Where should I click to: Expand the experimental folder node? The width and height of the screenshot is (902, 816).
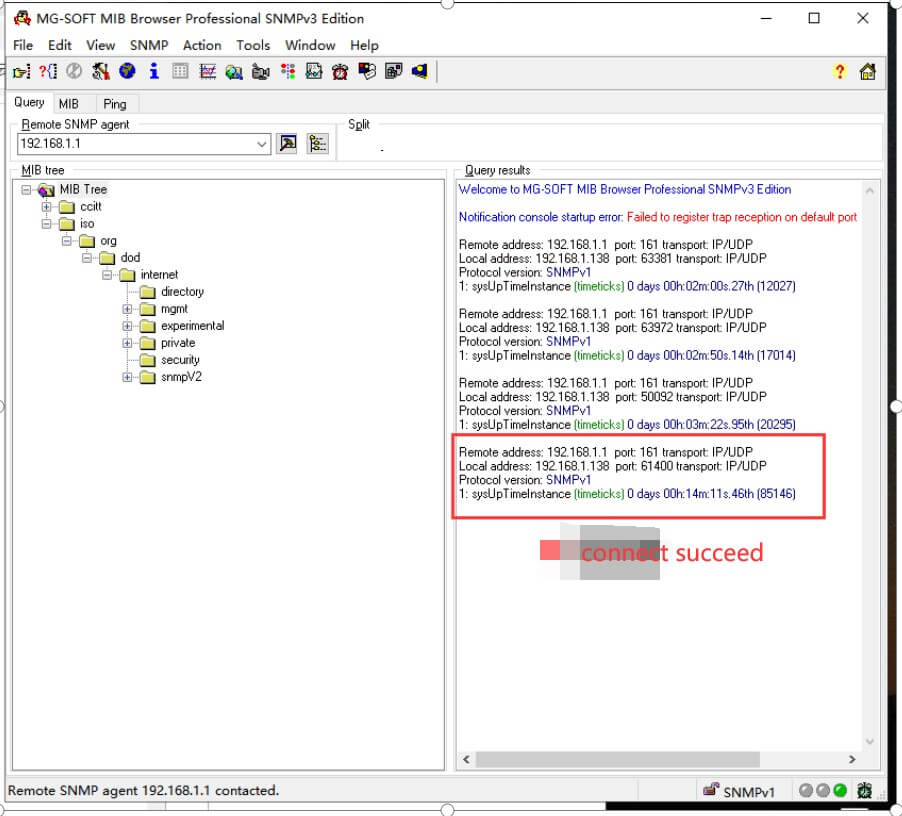[127, 326]
